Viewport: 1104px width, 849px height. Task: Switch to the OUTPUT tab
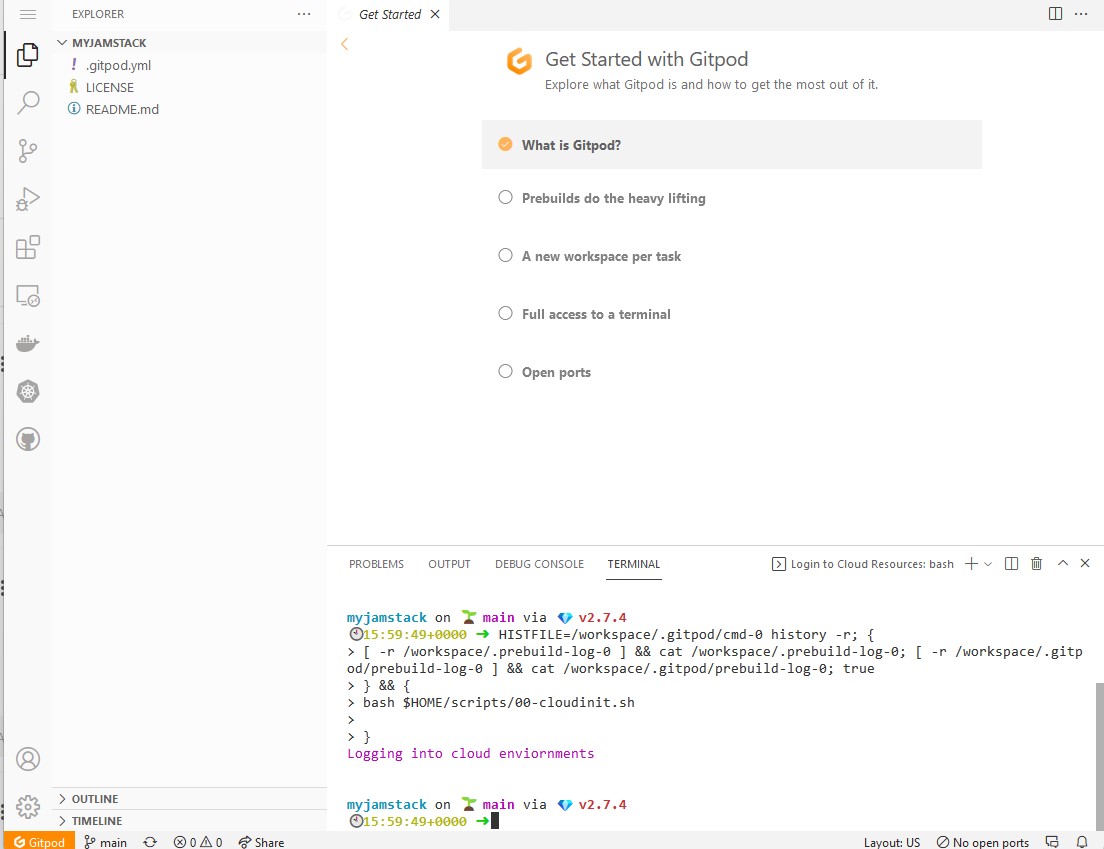[449, 564]
